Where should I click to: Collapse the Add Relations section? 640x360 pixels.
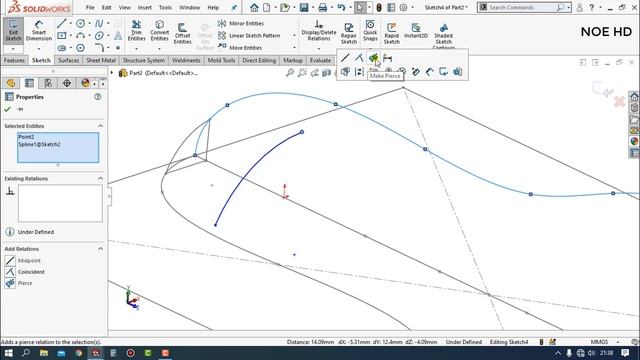pos(100,249)
